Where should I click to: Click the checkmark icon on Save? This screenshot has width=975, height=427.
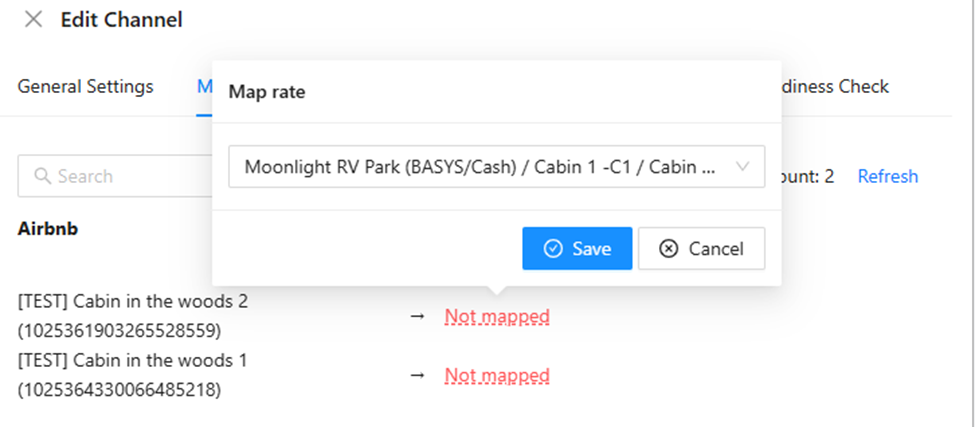553,249
